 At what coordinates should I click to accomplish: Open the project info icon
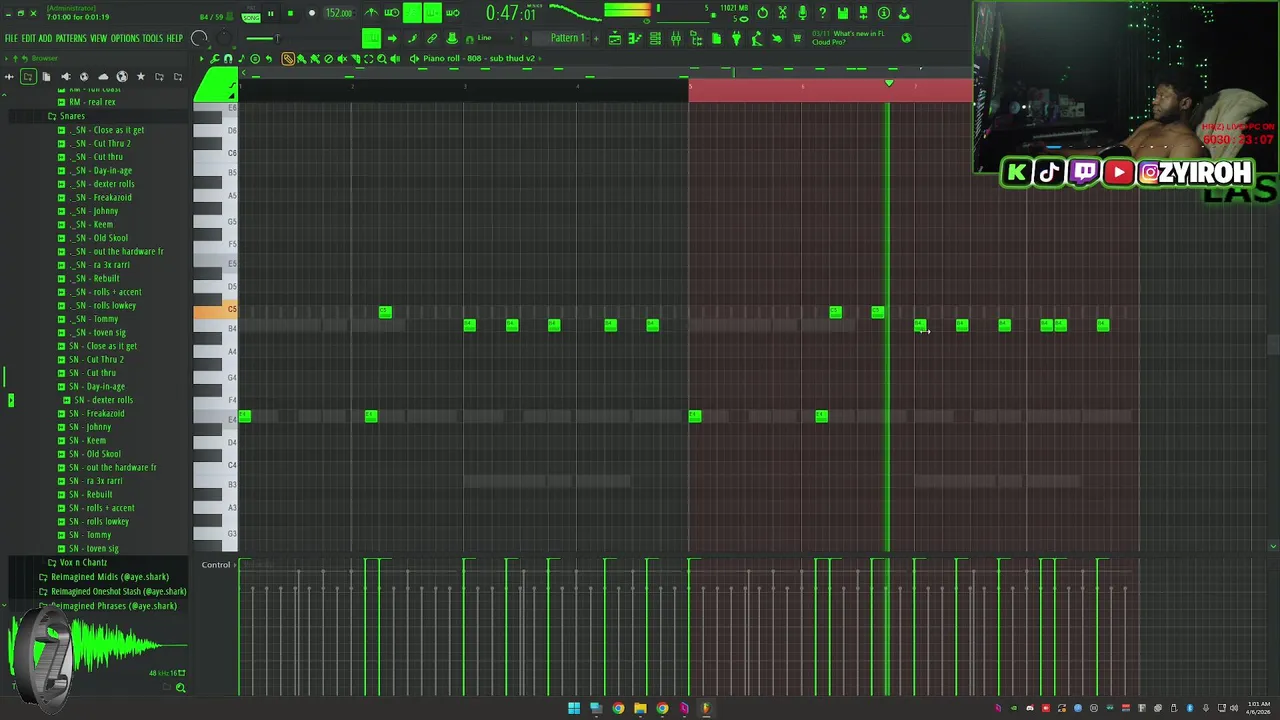tap(884, 13)
